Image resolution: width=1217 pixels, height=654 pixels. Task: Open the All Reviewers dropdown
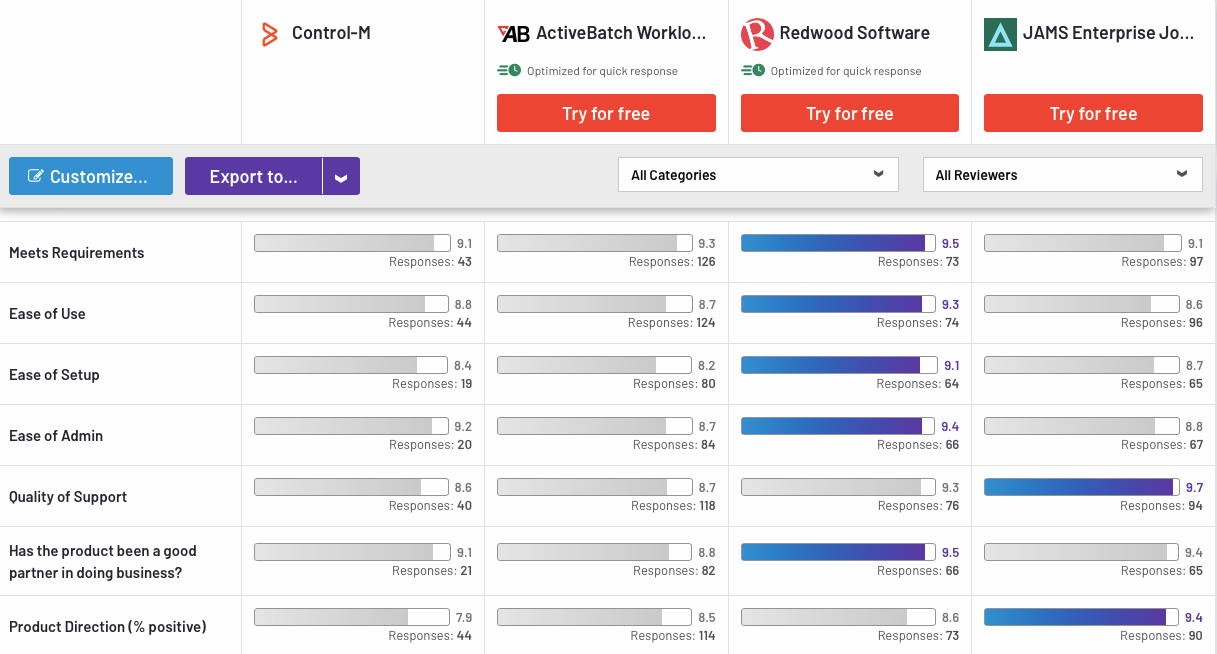[x=1062, y=174]
